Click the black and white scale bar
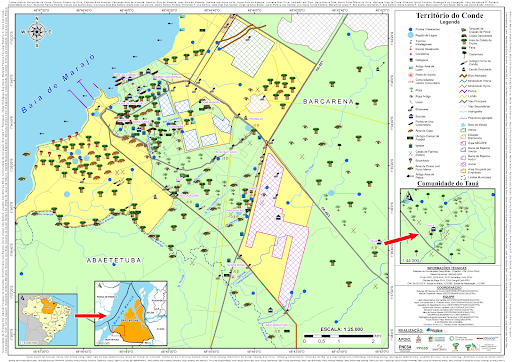Viewport: 512px width, 362px height. (342, 336)
